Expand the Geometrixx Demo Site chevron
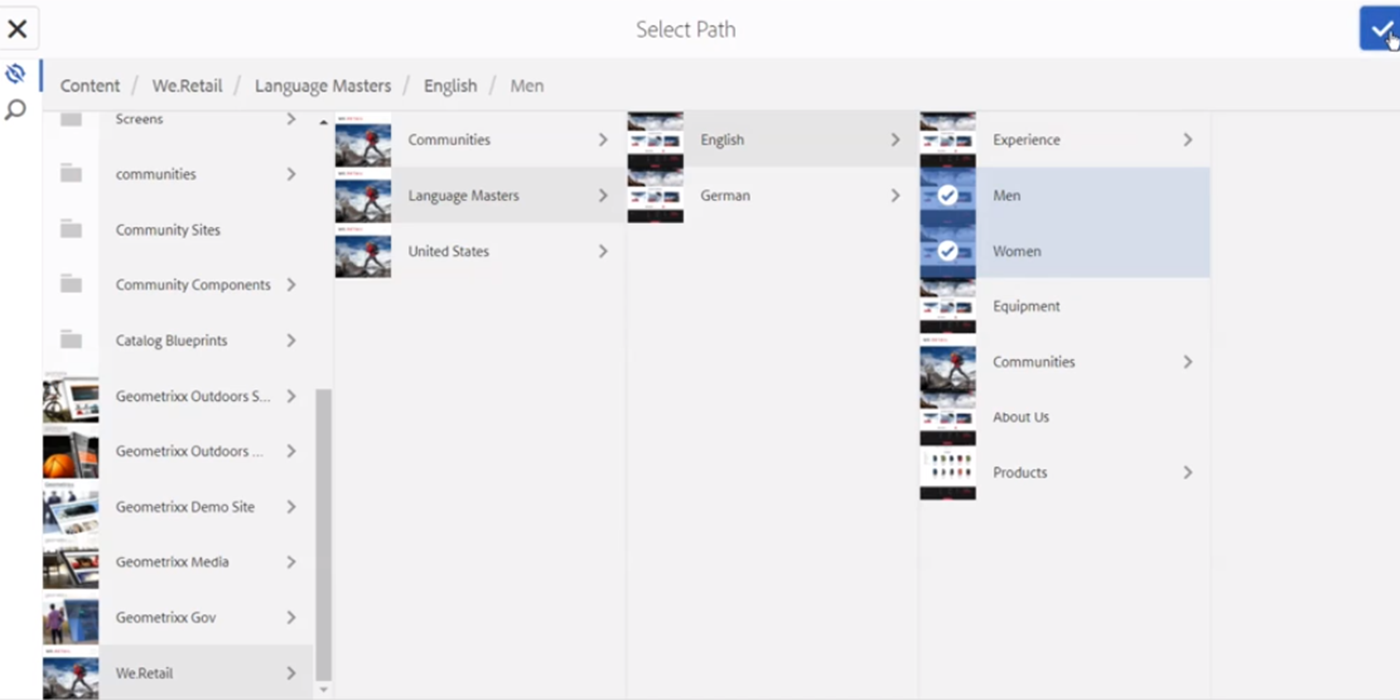This screenshot has height=700, width=1400. pyautogui.click(x=290, y=507)
